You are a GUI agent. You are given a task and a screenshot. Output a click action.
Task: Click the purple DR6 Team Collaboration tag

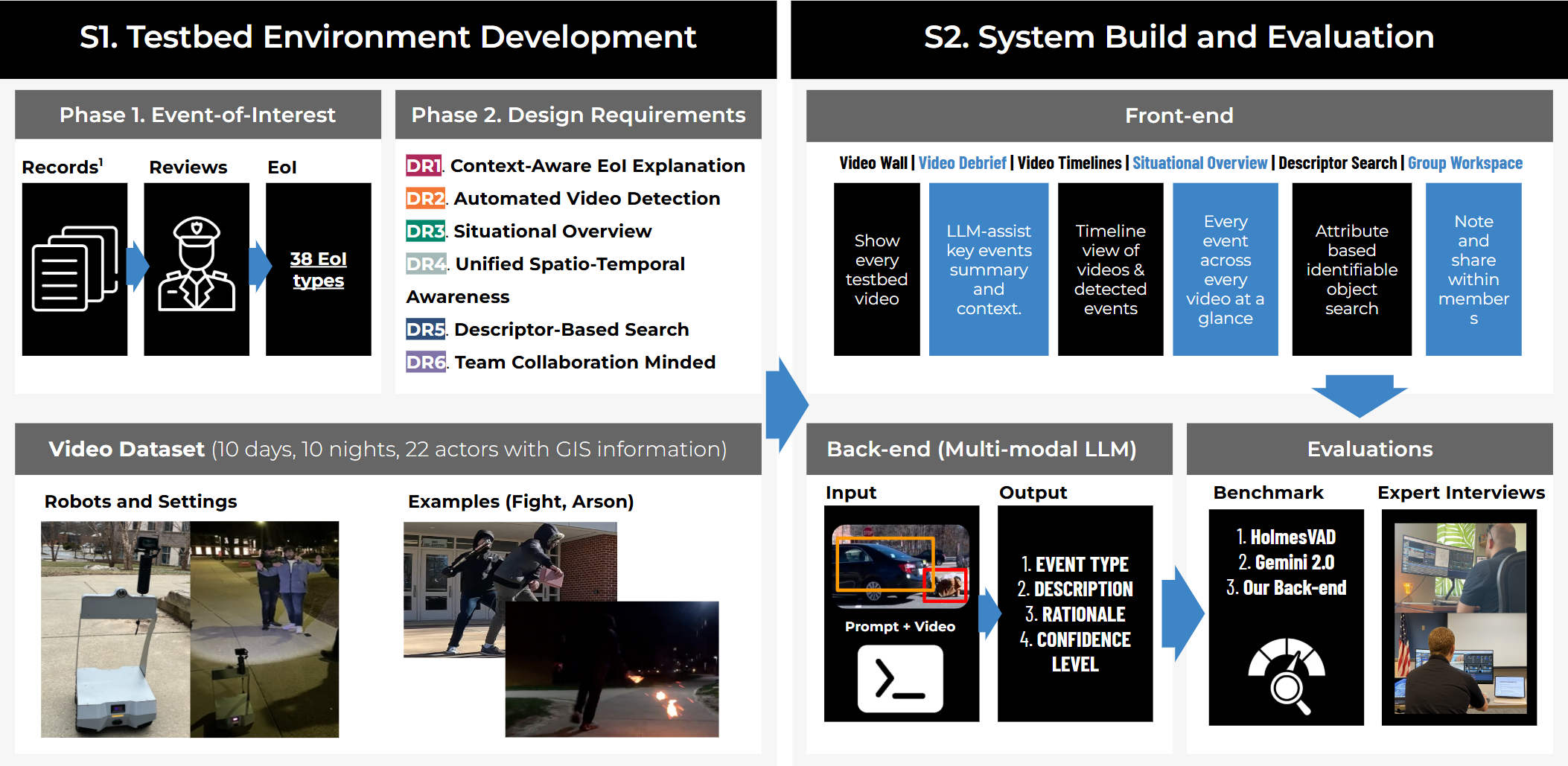click(x=426, y=362)
